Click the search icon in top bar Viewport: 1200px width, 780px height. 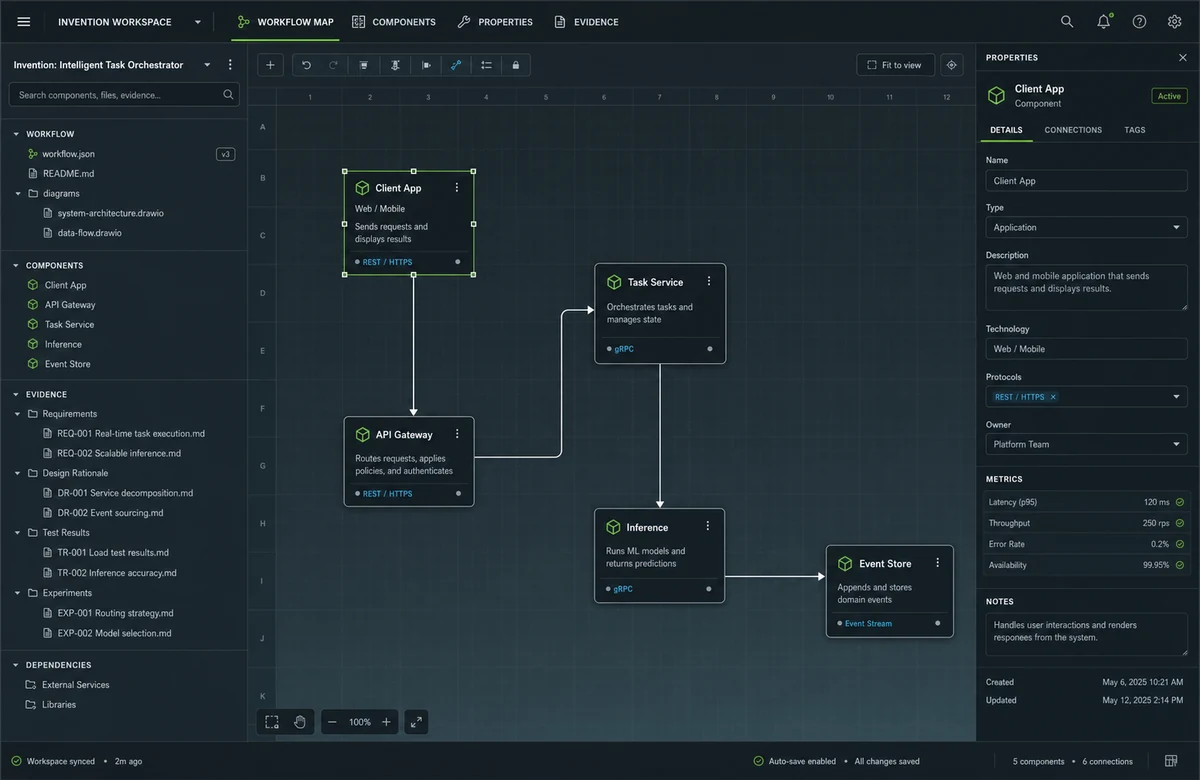coord(1067,22)
